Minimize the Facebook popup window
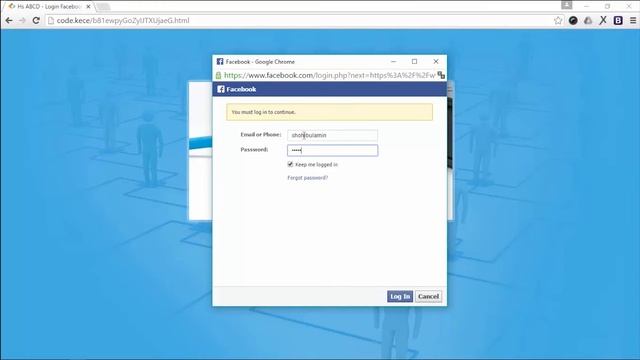Image resolution: width=640 pixels, height=360 pixels. tap(393, 62)
